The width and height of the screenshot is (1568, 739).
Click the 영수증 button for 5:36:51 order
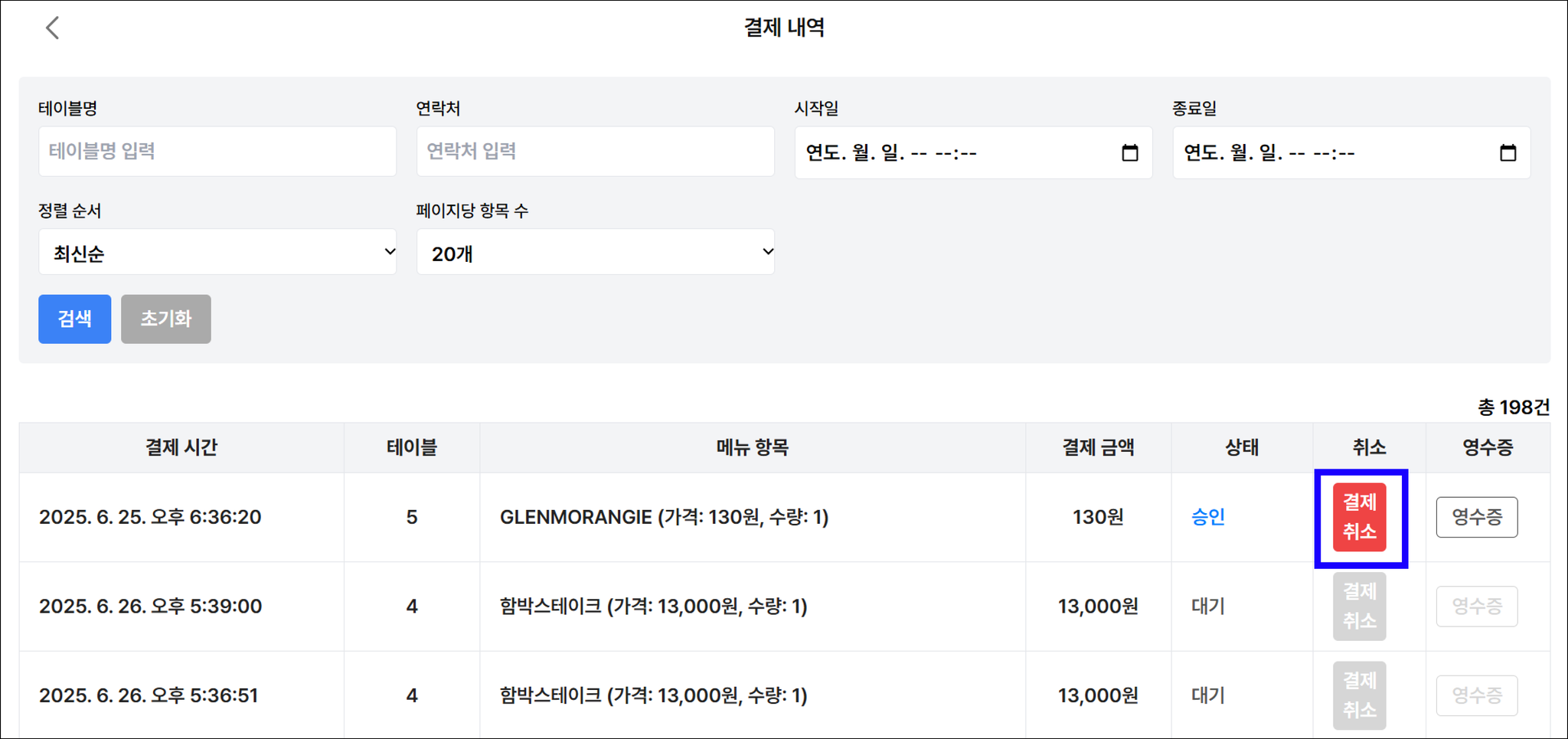1477,695
